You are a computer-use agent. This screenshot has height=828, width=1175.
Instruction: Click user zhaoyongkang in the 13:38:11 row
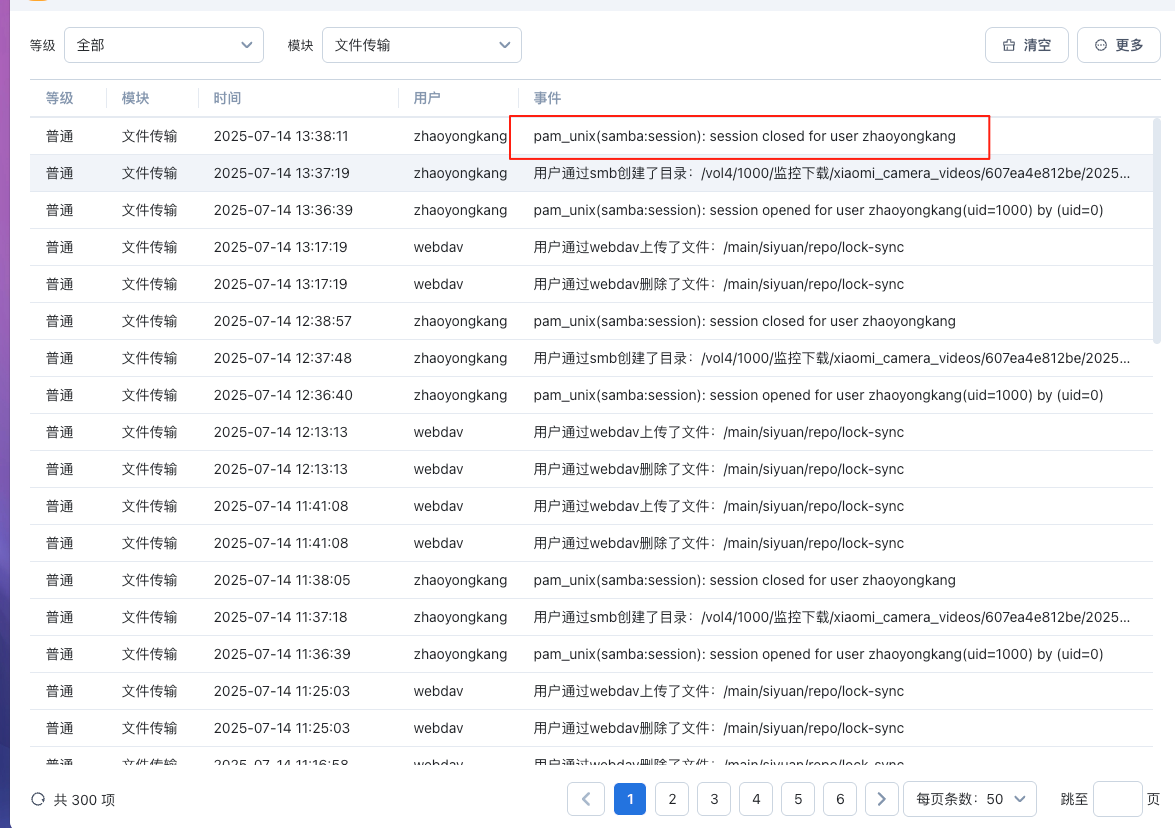click(460, 136)
